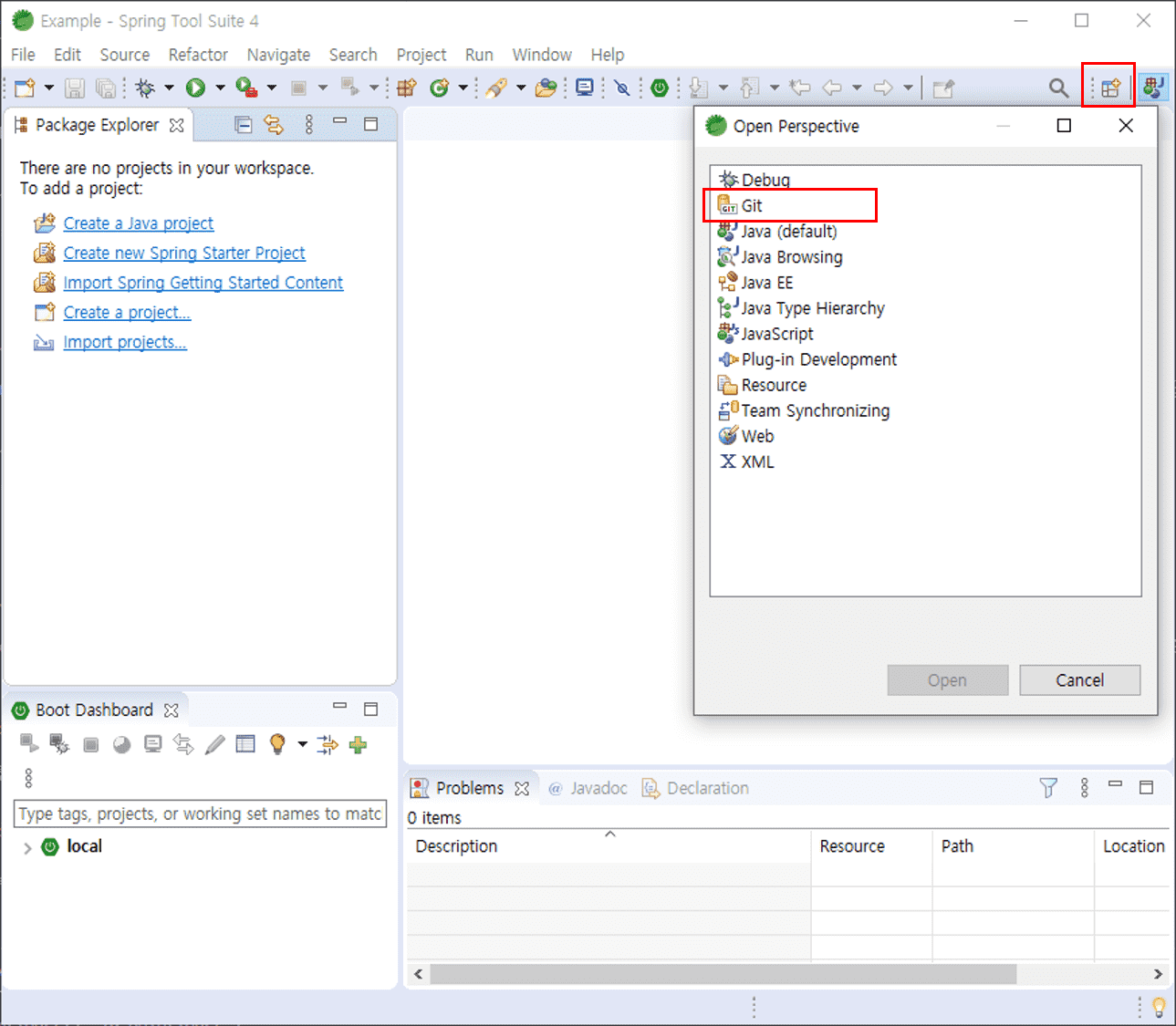
Task: Open dropdown arrow beside Boot Dashboard lightbulb
Action: [302, 744]
